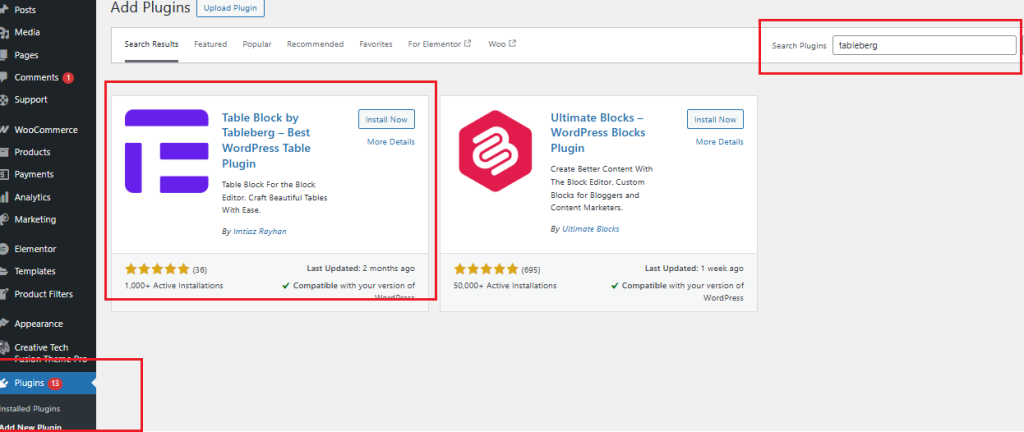Click the Posts pin icon in sidebar

[3, 10]
